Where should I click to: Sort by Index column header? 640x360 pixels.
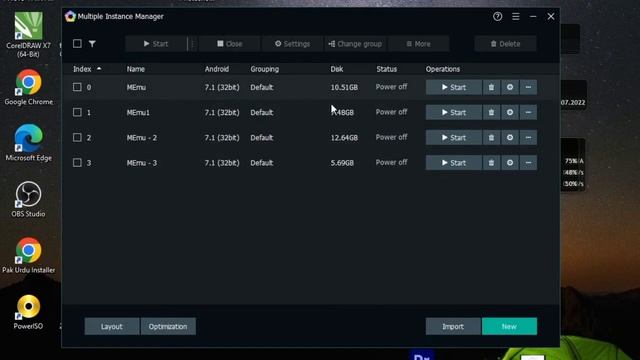coord(87,69)
